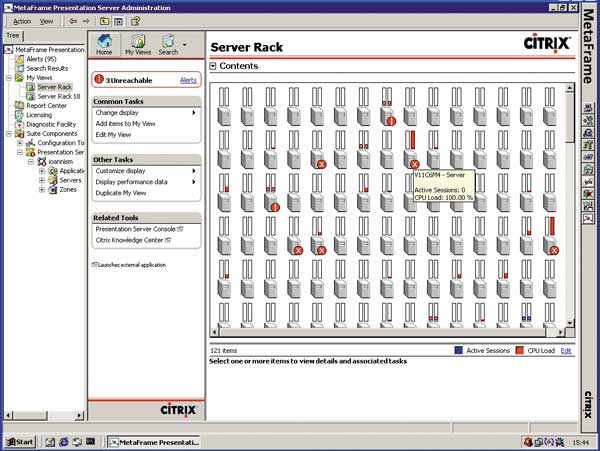600x451 pixels.
Task: Click the server rack scroll-up arrow
Action: pos(570,88)
